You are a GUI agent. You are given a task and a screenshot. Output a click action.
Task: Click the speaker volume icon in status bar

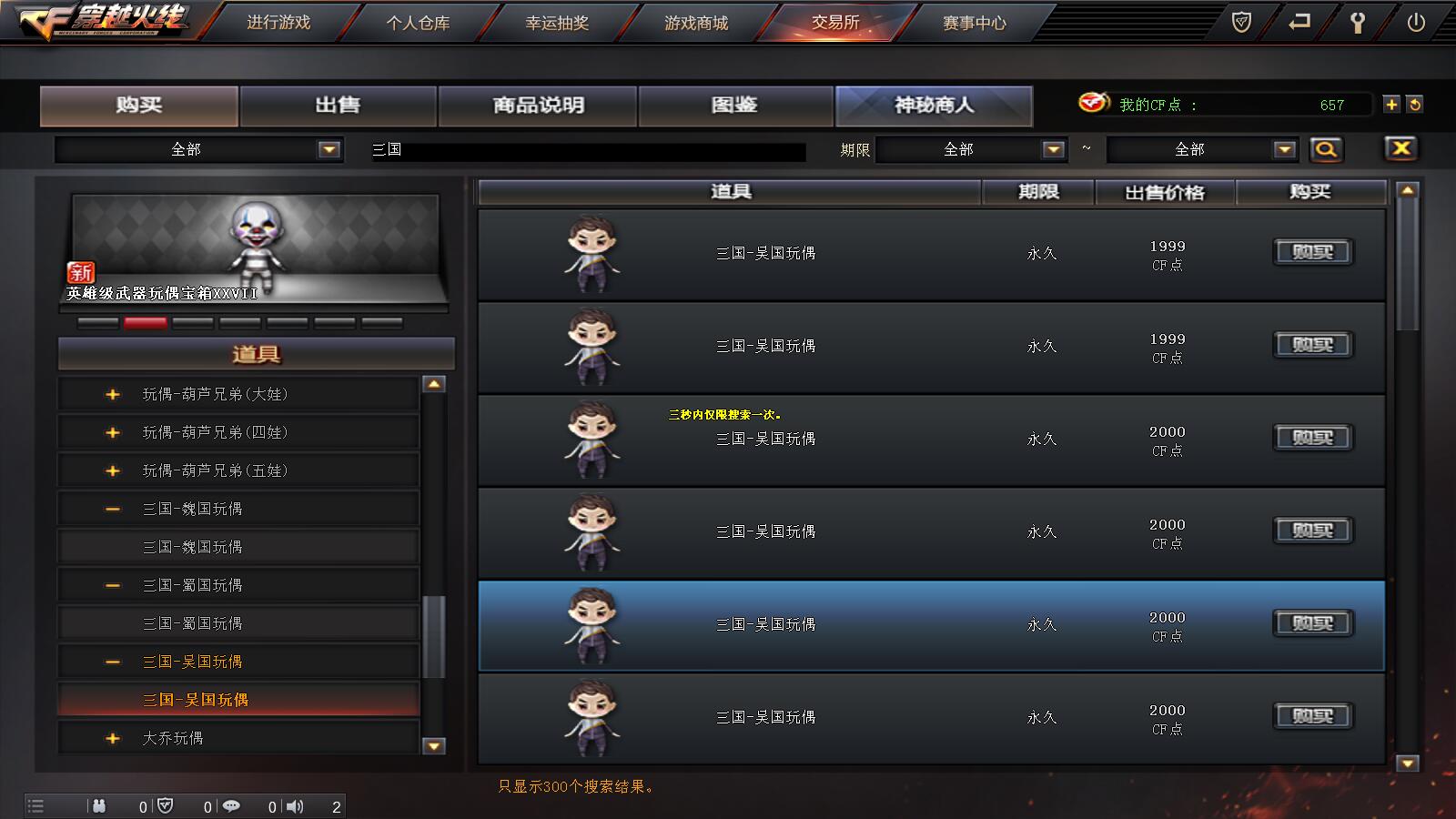click(295, 806)
